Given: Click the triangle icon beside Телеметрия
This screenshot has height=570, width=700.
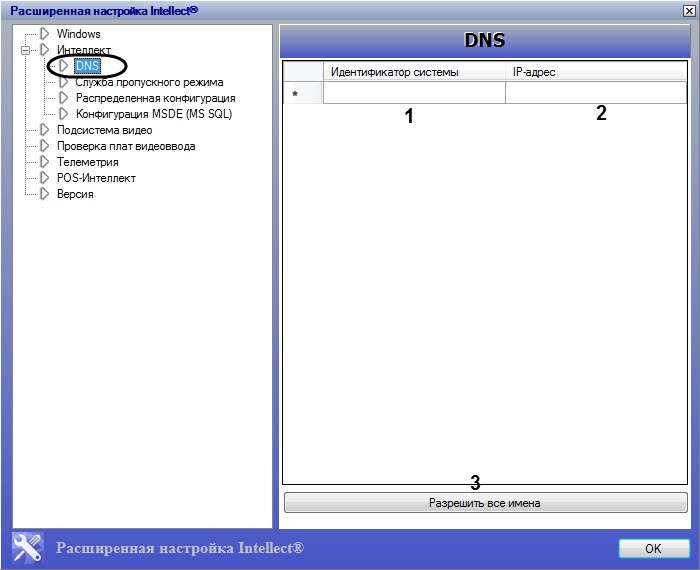Looking at the screenshot, I should [x=44, y=162].
